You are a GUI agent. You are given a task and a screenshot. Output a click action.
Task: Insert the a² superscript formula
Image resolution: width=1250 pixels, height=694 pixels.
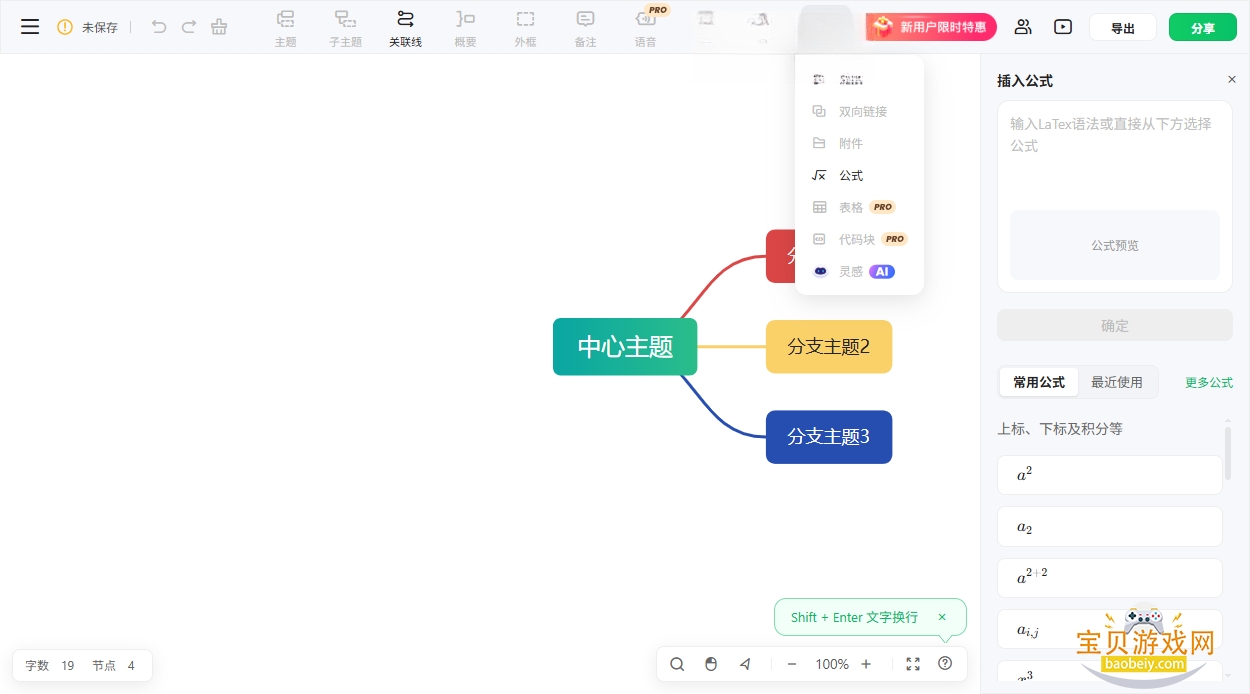tap(1110, 475)
